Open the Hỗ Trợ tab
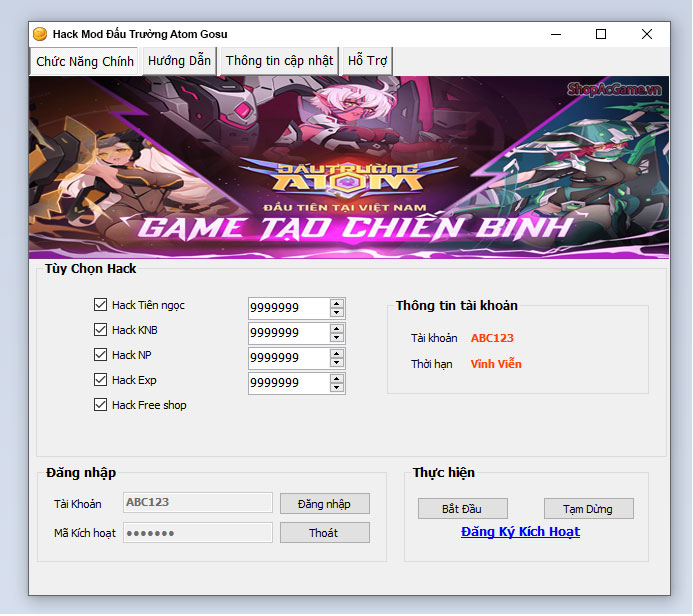 tap(367, 61)
